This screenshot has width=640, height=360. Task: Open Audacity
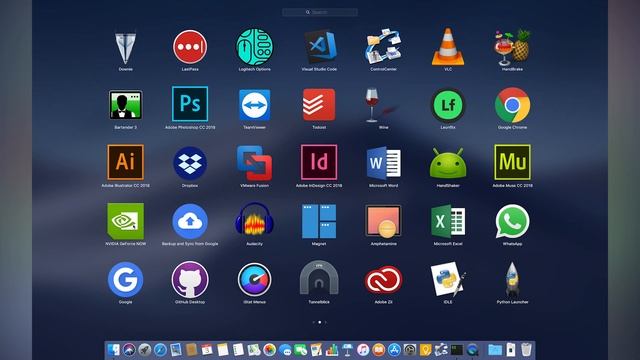[254, 220]
